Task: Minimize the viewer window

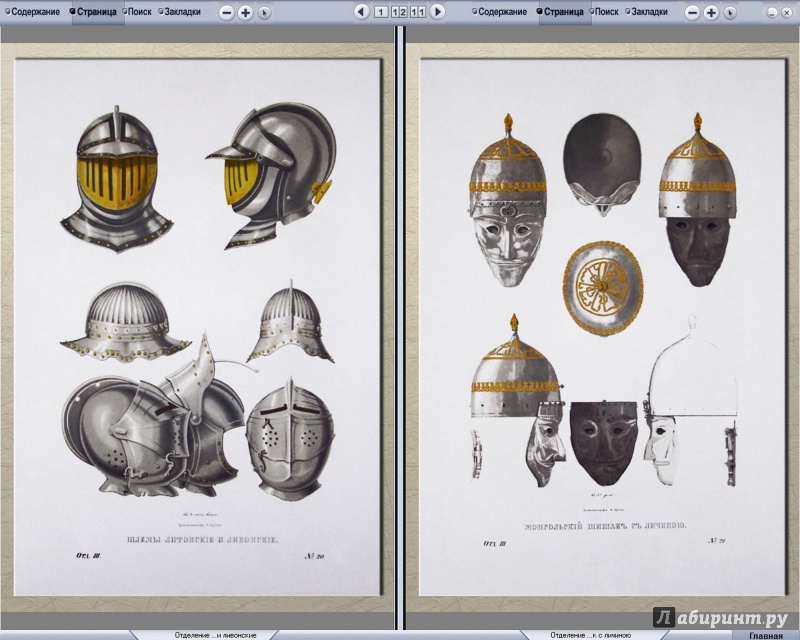Action: click(772, 13)
